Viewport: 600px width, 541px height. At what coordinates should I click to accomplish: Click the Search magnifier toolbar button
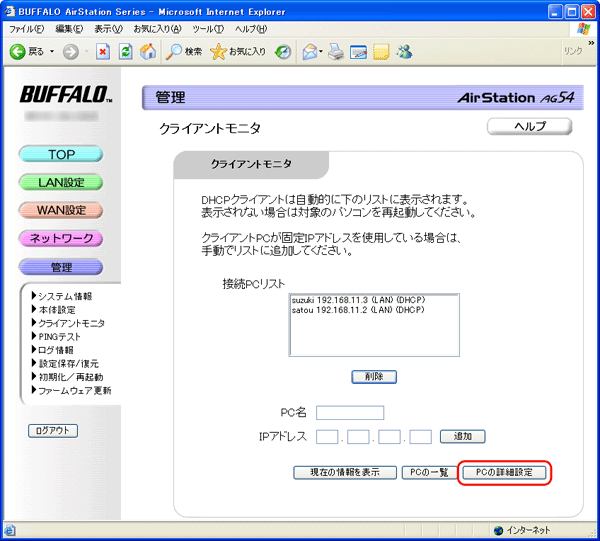tap(184, 52)
